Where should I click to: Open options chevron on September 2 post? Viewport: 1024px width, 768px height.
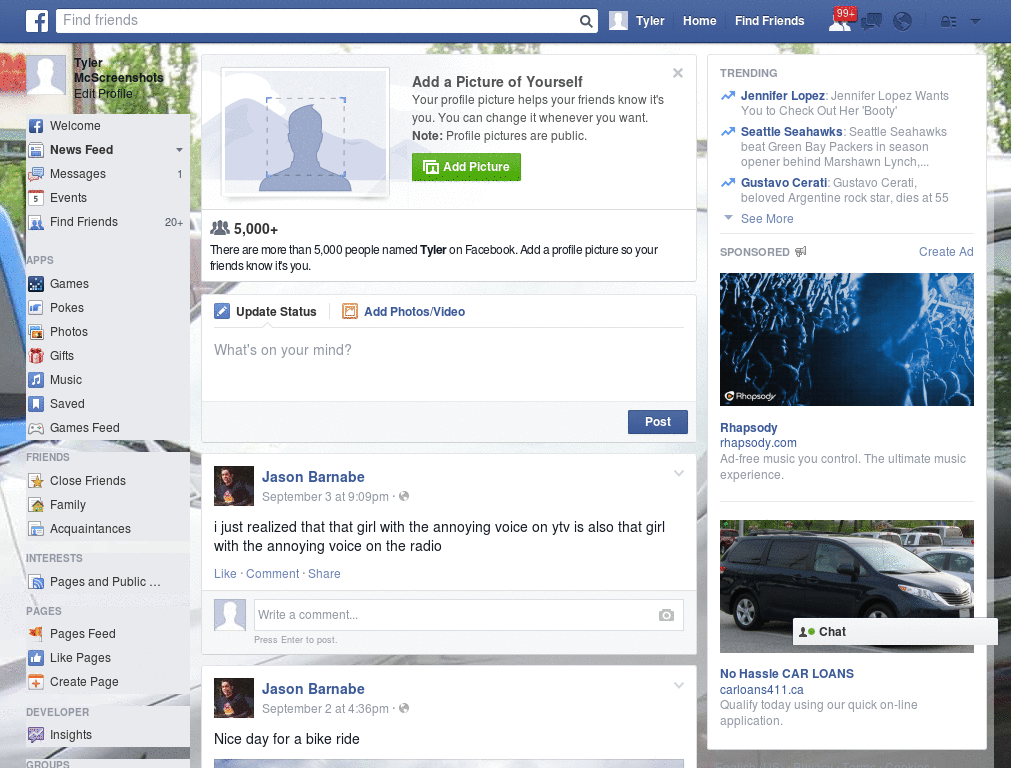(679, 686)
